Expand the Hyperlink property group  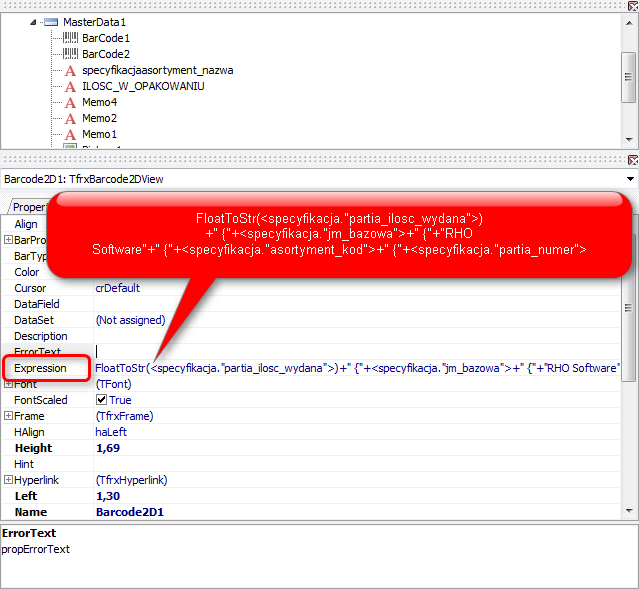(9, 480)
